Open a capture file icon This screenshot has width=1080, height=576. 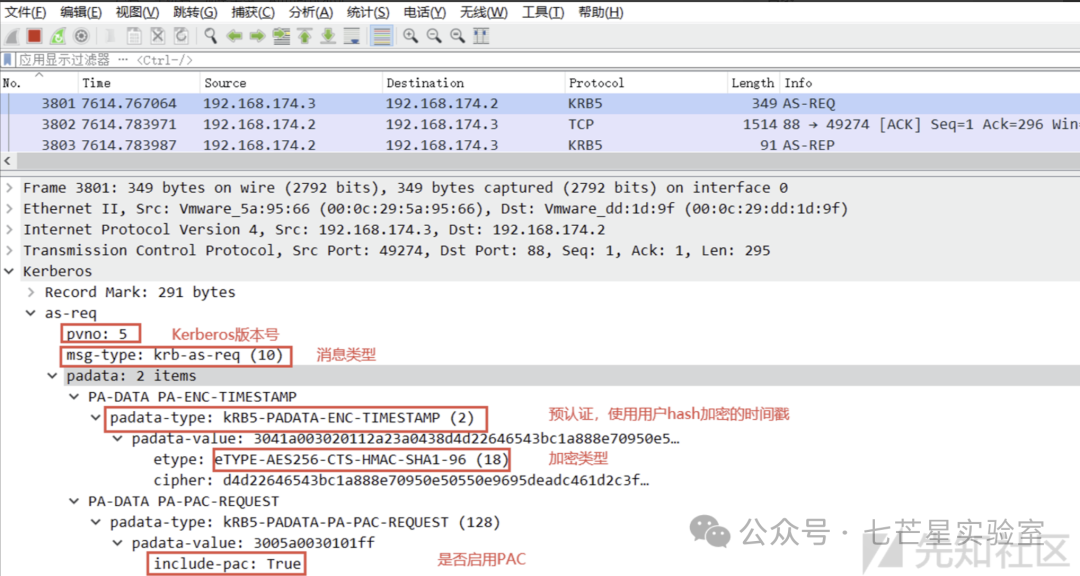110,36
